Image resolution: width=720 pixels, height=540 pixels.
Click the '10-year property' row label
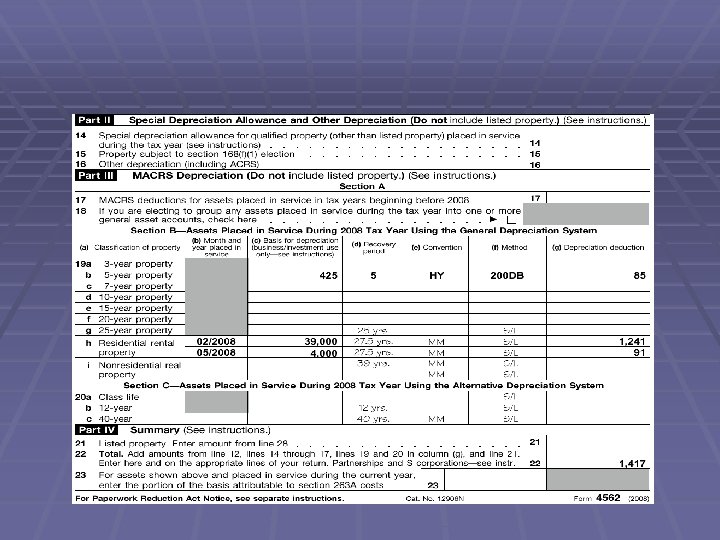click(135, 297)
